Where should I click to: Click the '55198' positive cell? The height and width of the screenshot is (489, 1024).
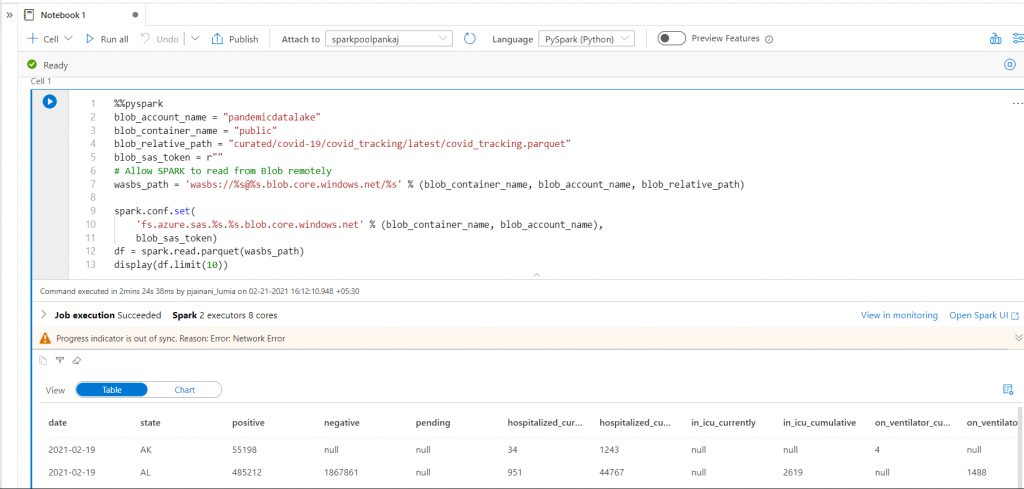pos(244,450)
